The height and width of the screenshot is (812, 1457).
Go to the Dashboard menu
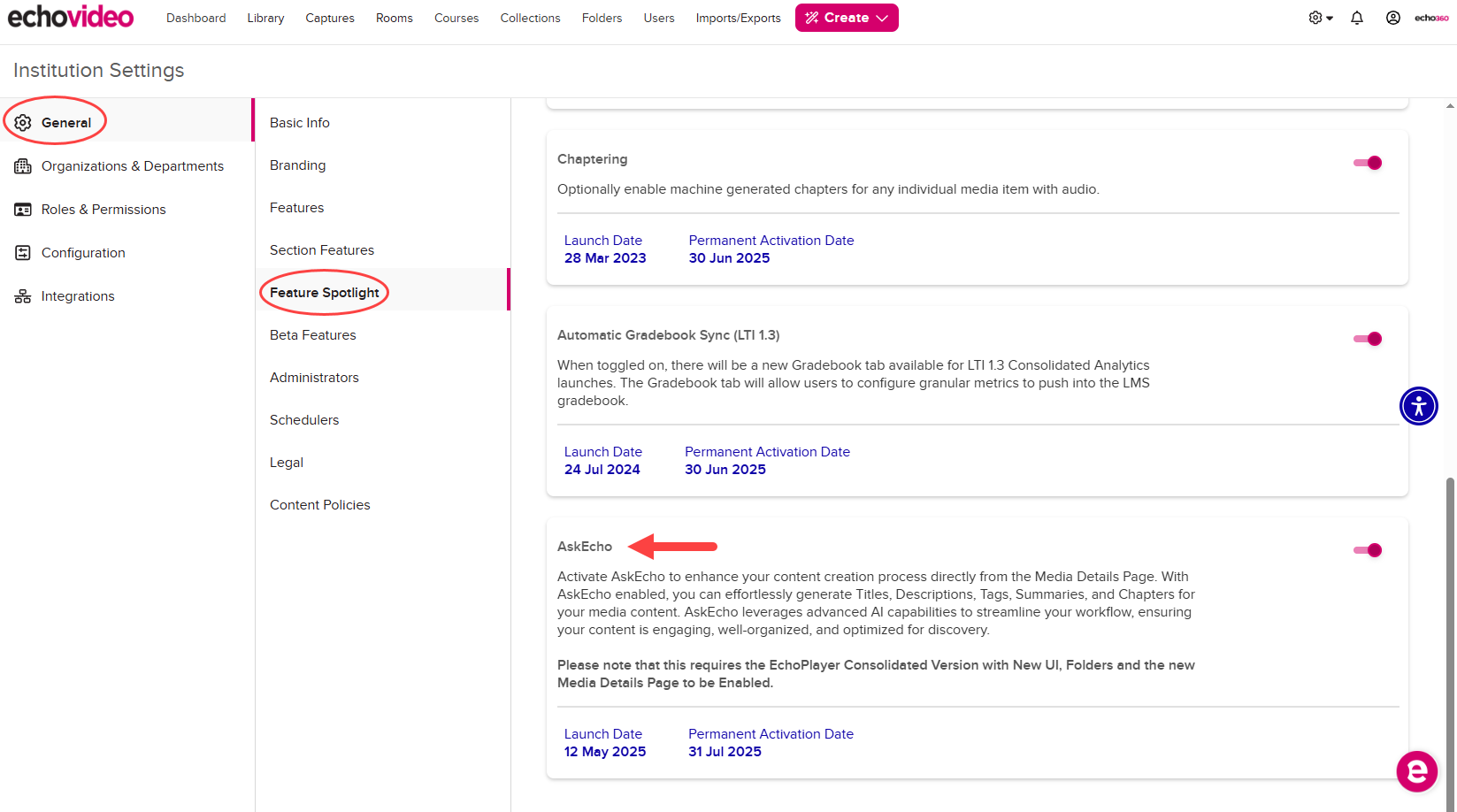point(196,18)
